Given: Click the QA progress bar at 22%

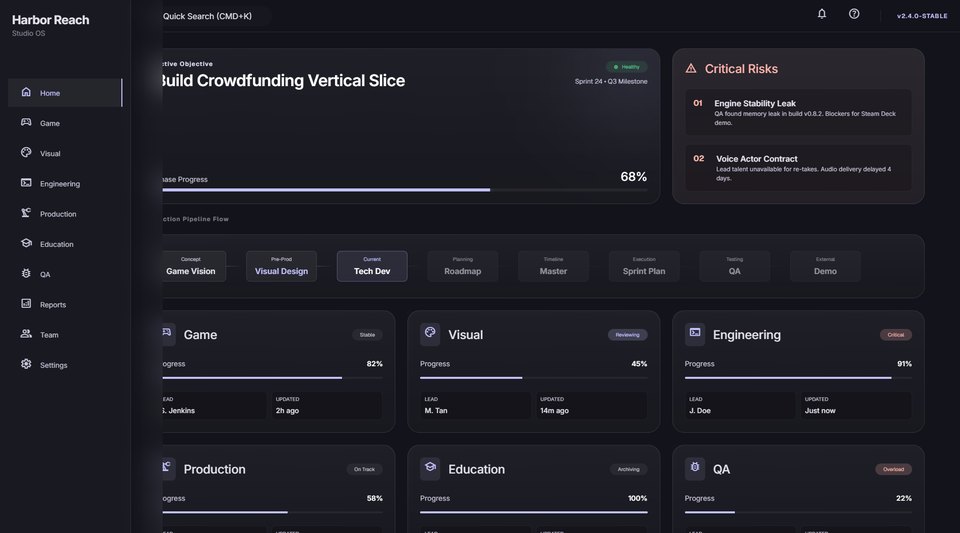Looking at the screenshot, I should [798, 512].
